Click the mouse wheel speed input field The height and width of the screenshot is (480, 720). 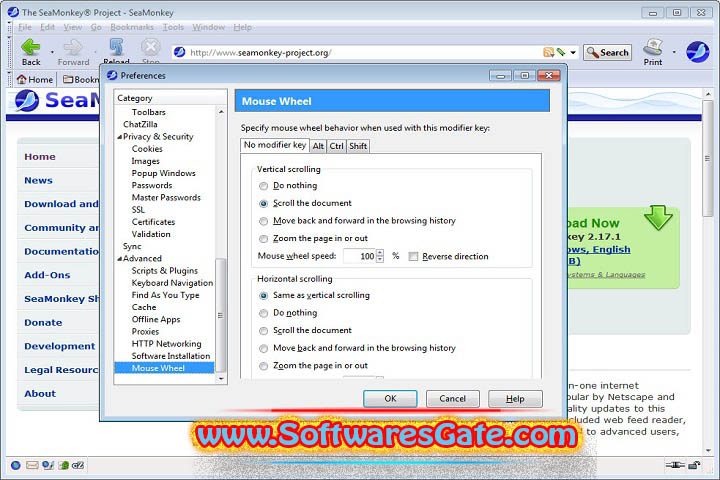pyautogui.click(x=360, y=256)
